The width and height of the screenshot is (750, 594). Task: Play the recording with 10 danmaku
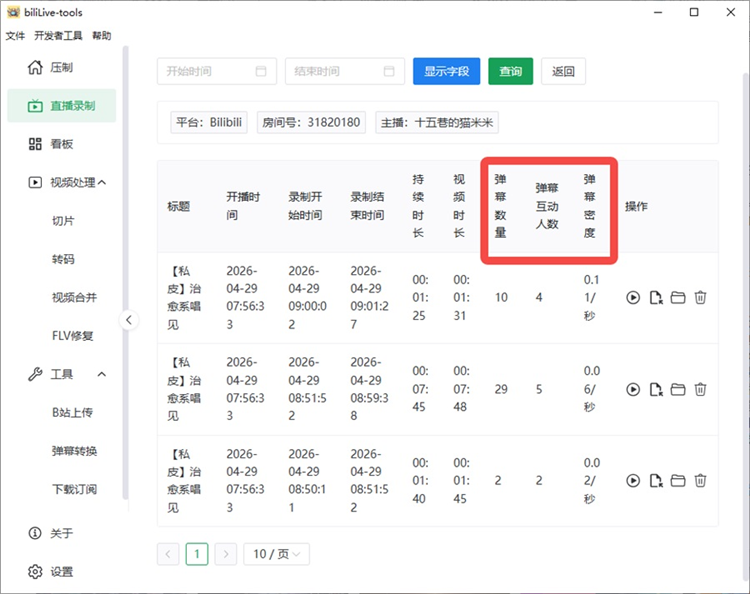coord(633,297)
